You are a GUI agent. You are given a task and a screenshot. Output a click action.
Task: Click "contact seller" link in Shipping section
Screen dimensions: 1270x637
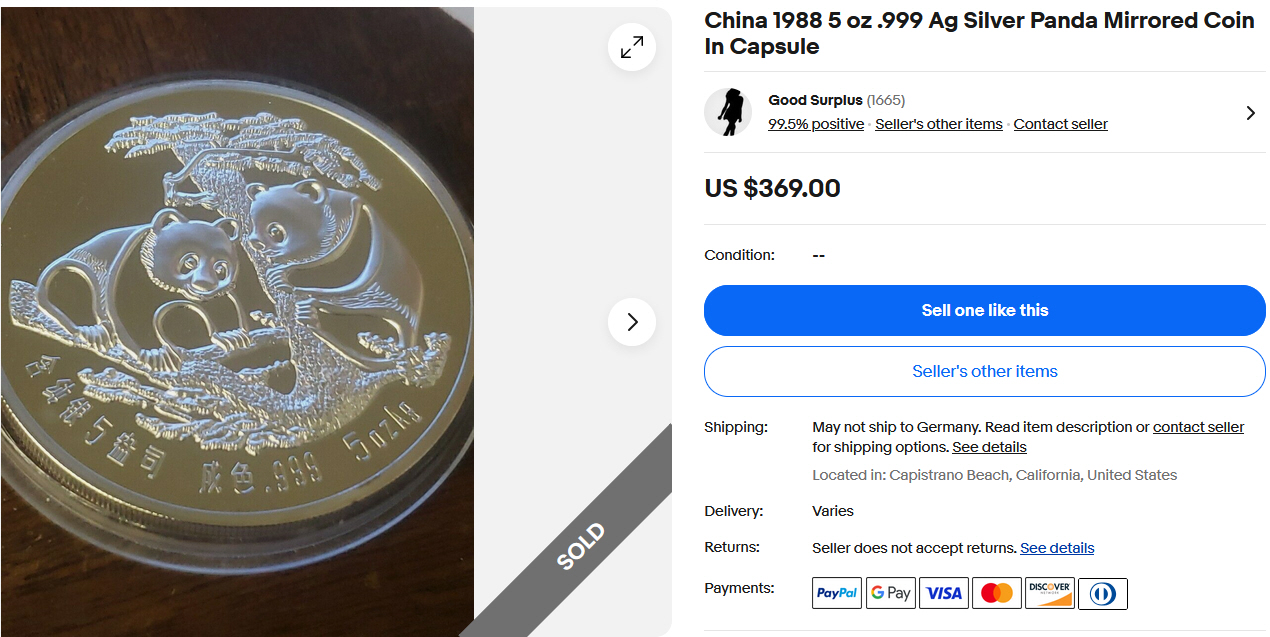pyautogui.click(x=1198, y=427)
